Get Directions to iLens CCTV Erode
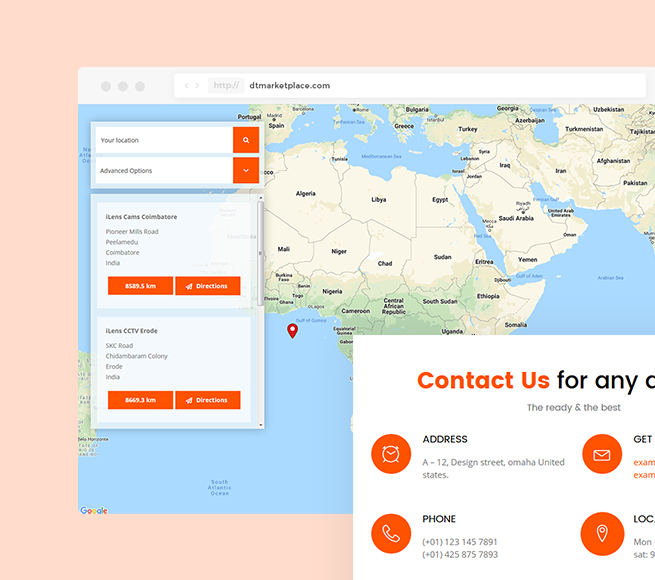655x580 pixels. tap(208, 400)
